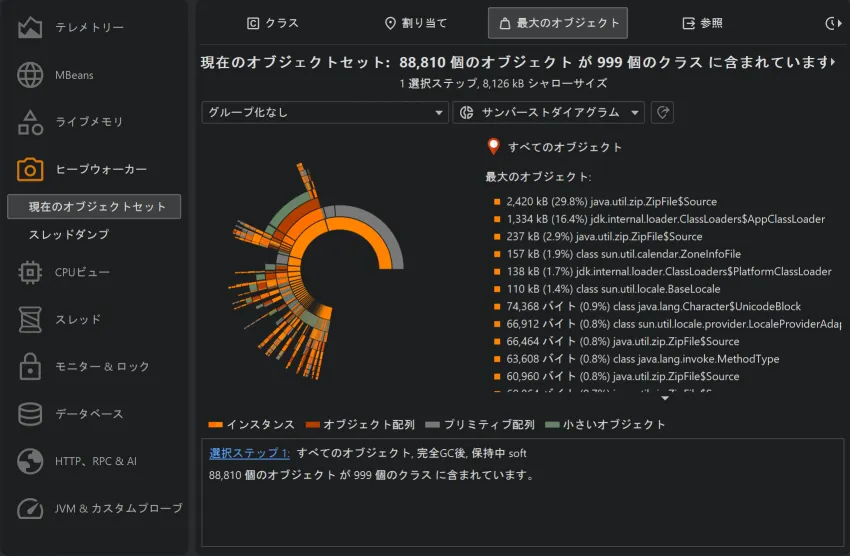Select the 237 kB ZipFile$Source entry
This screenshot has width=850, height=556.
point(598,236)
